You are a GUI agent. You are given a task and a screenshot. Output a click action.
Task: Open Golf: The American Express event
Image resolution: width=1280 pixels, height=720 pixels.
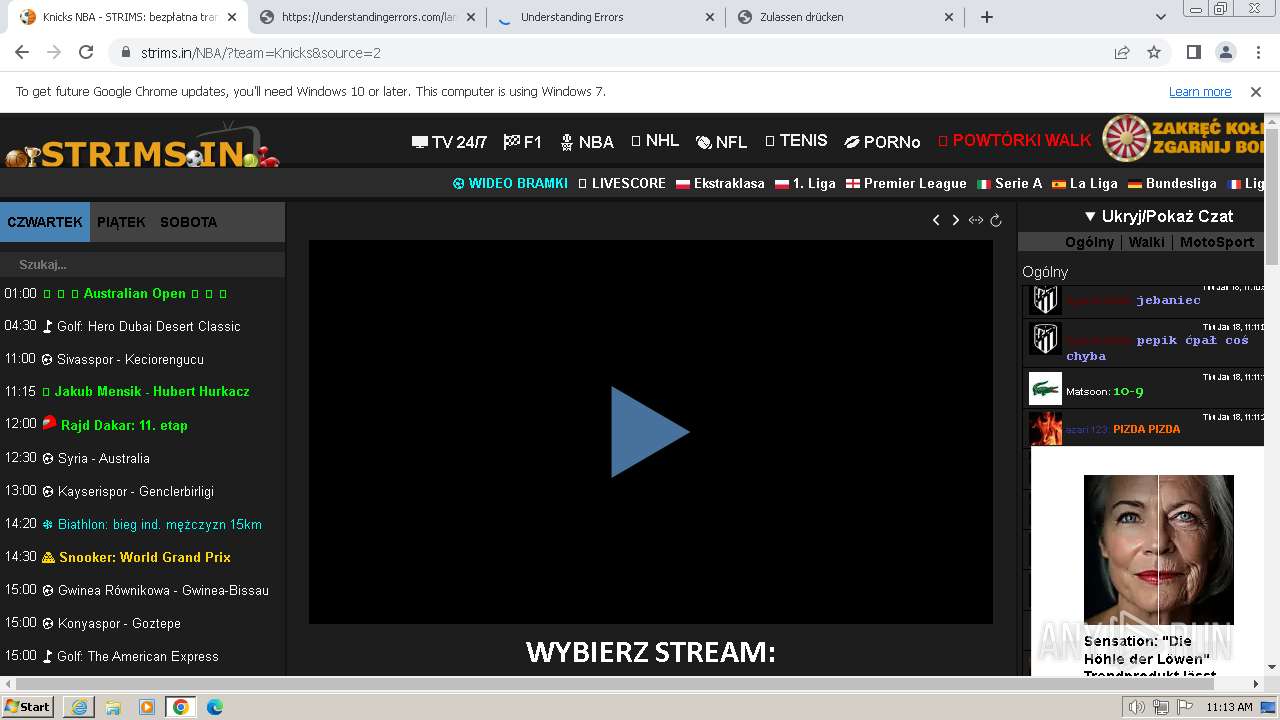130,656
